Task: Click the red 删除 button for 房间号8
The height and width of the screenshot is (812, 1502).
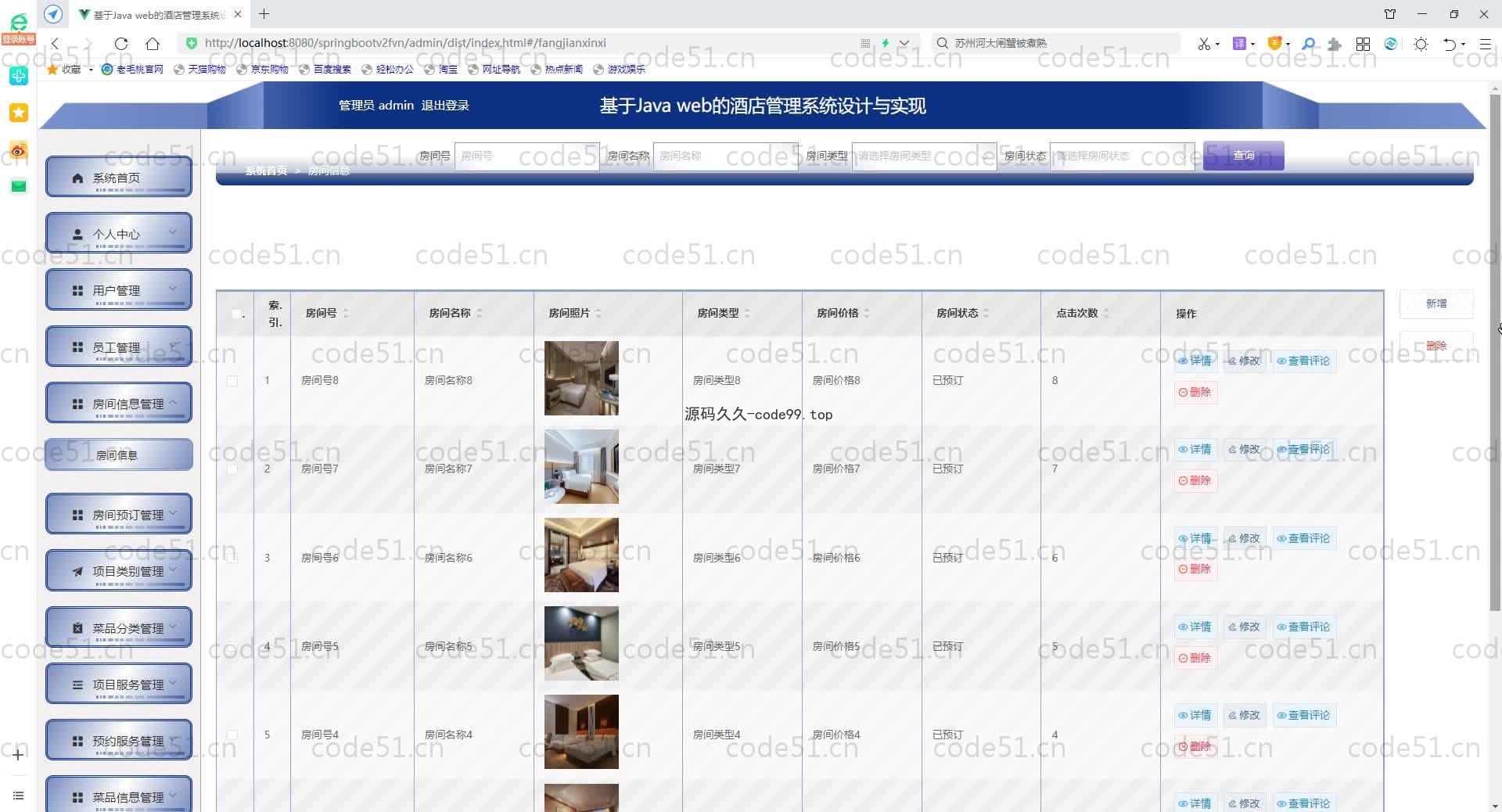Action: [1195, 392]
